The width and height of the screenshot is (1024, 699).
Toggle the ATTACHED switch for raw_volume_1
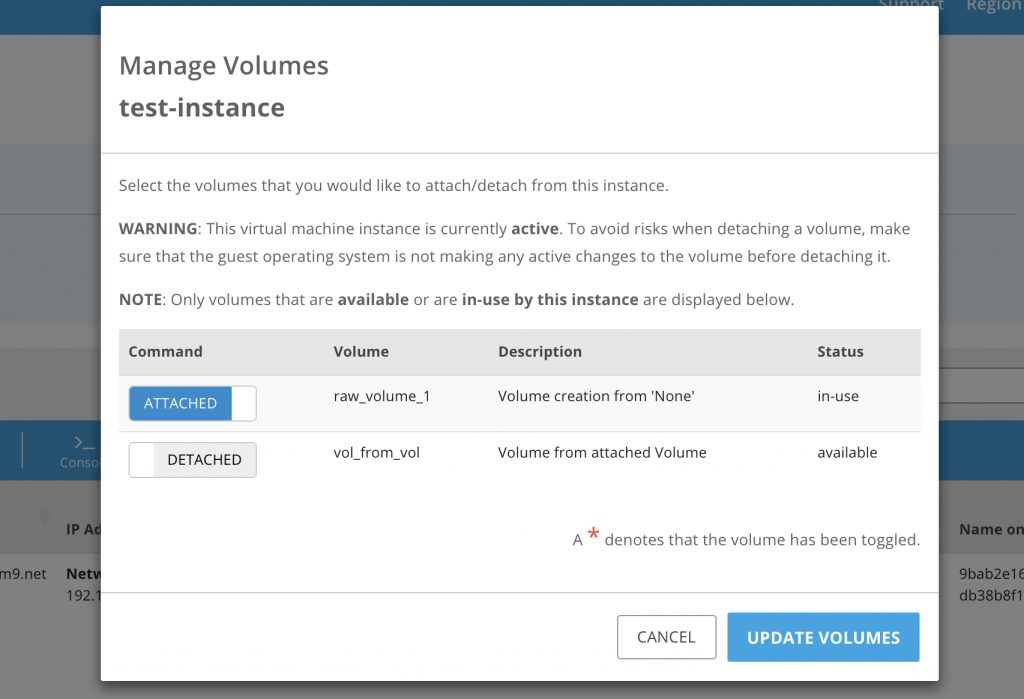click(x=192, y=404)
